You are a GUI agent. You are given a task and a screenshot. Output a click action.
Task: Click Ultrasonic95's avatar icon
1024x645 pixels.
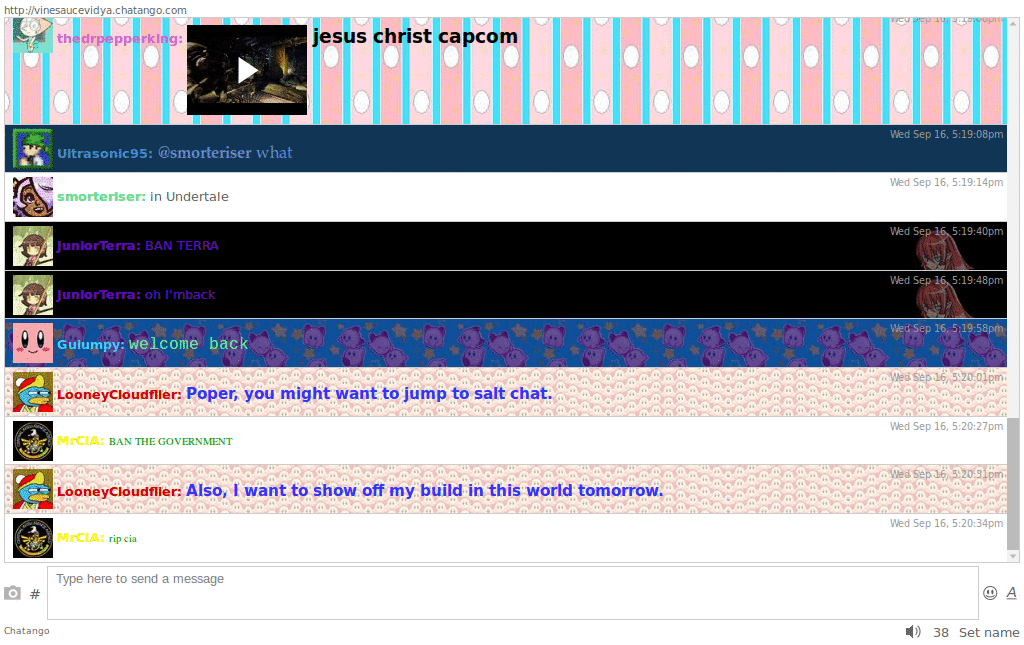pos(32,148)
